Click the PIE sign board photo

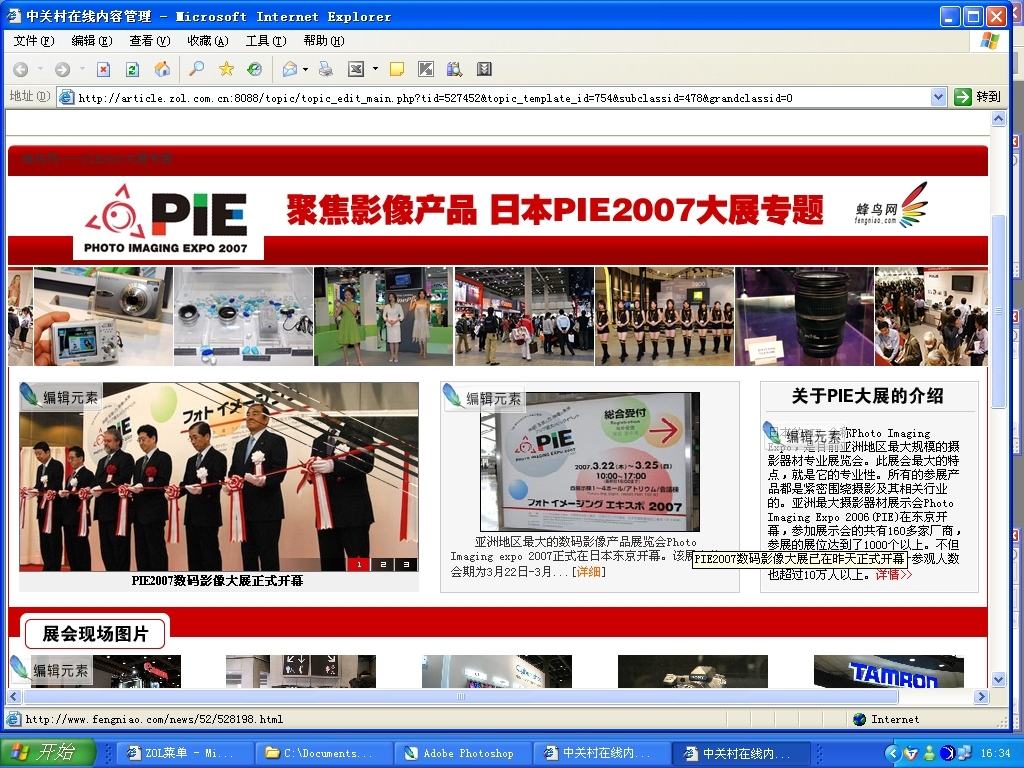tap(590, 461)
